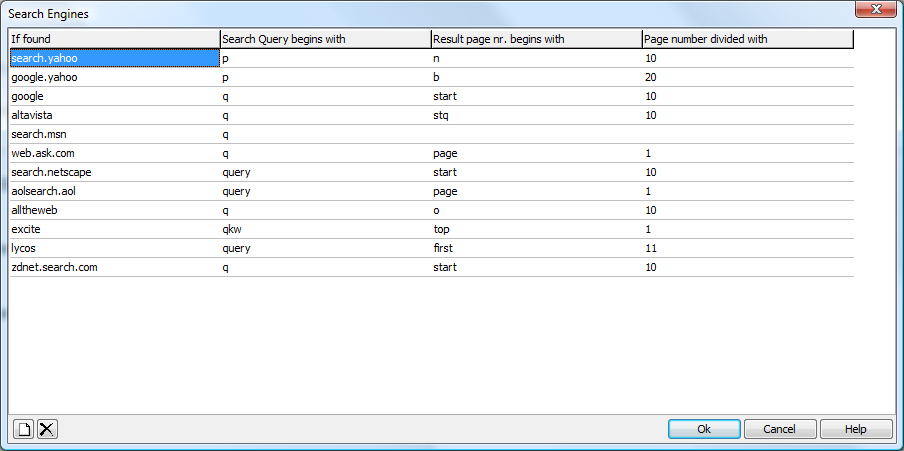
Task: Select the search.yahoo row cell
Action: coord(115,58)
